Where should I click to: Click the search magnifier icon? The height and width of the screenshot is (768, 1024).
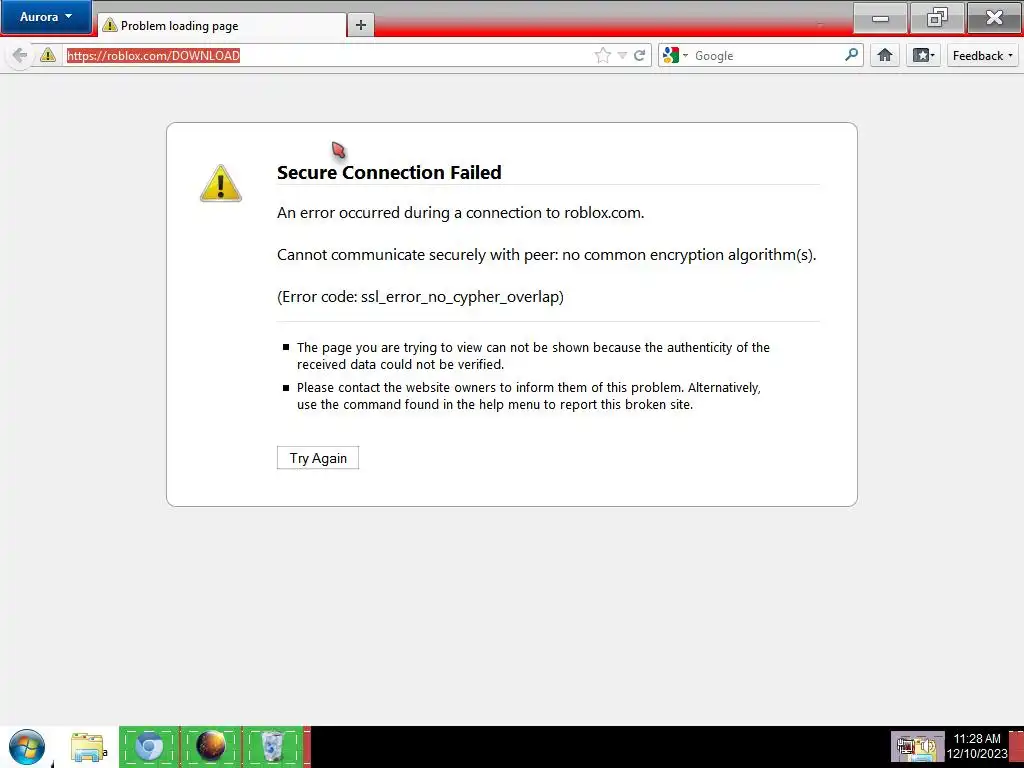[852, 55]
